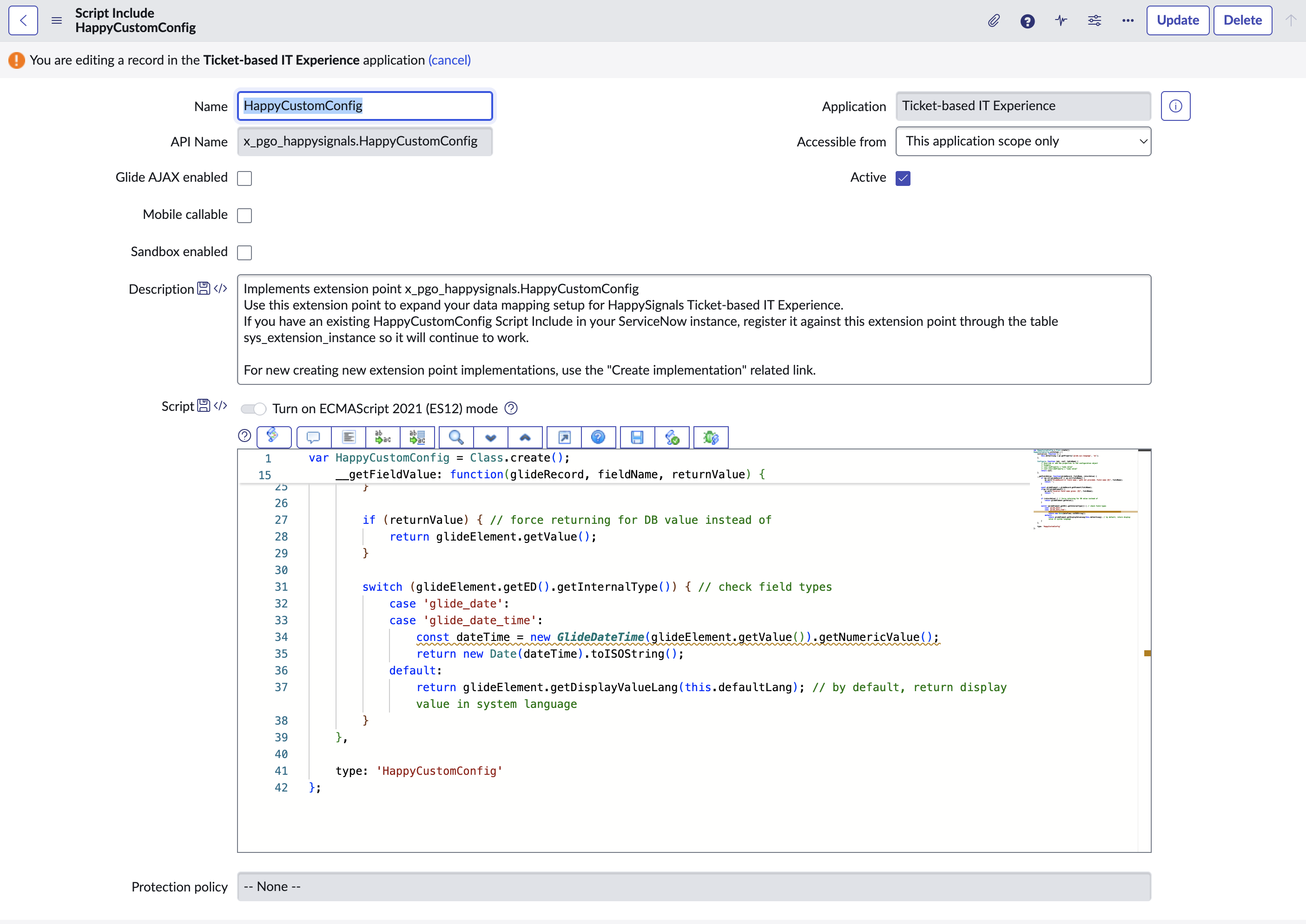This screenshot has width=1306, height=924.
Task: Open the additional actions hamburger menu
Action: (56, 20)
